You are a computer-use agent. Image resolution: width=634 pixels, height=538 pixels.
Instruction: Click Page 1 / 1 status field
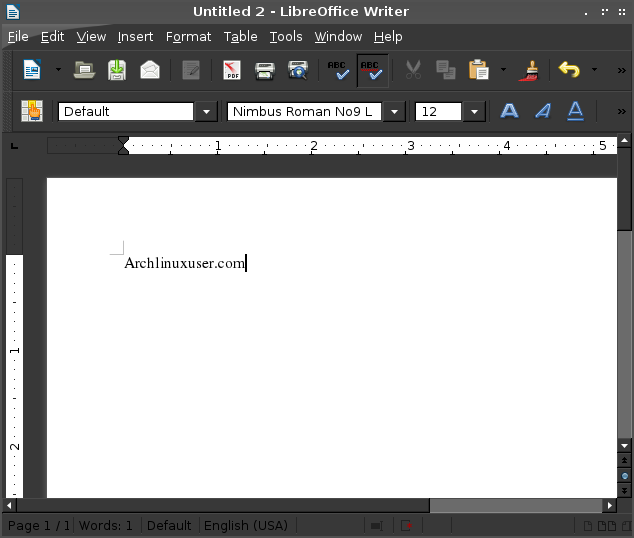point(38,525)
